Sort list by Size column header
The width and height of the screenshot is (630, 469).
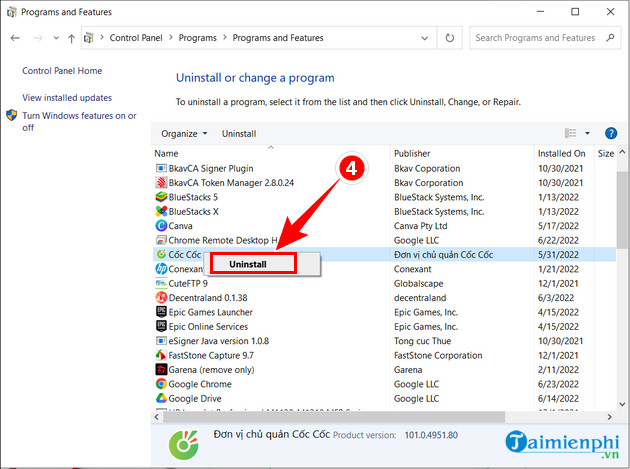(x=605, y=153)
